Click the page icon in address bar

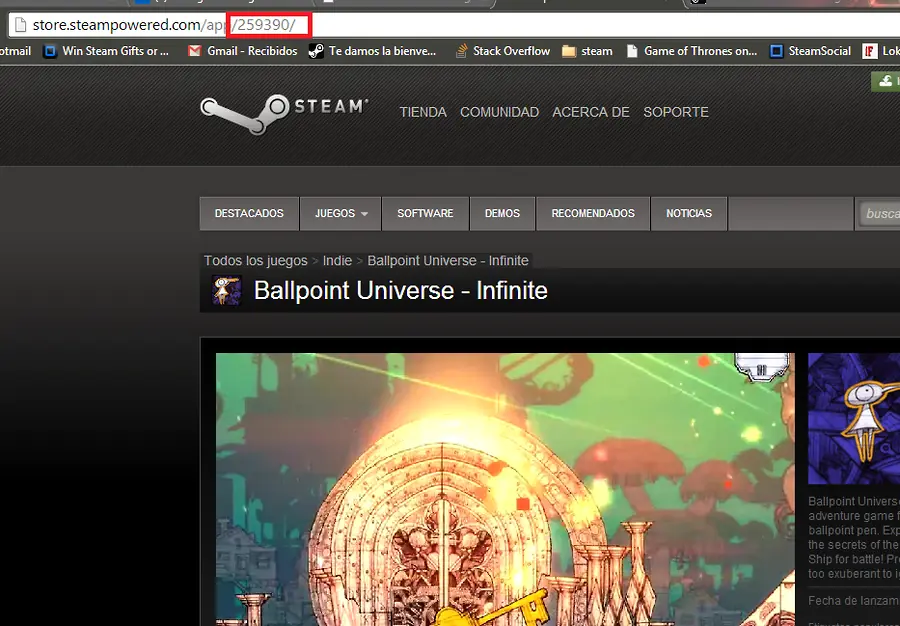click(x=21, y=25)
